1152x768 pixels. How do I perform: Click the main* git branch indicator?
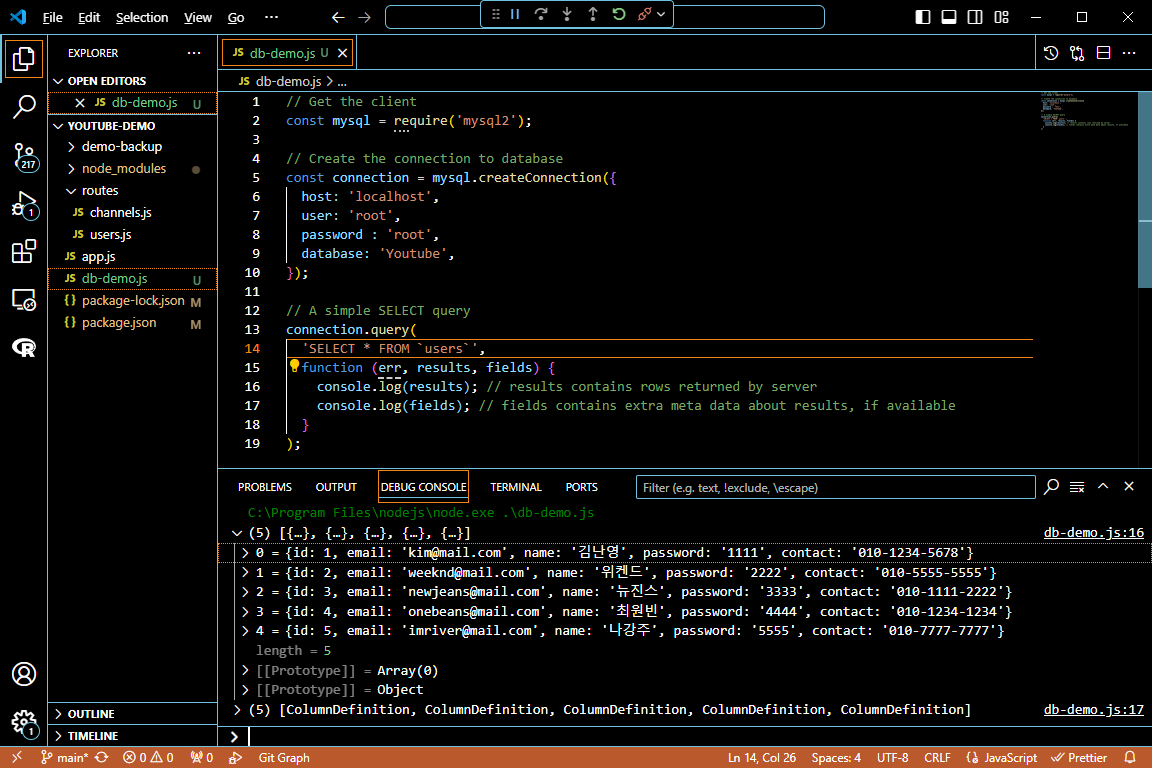65,758
